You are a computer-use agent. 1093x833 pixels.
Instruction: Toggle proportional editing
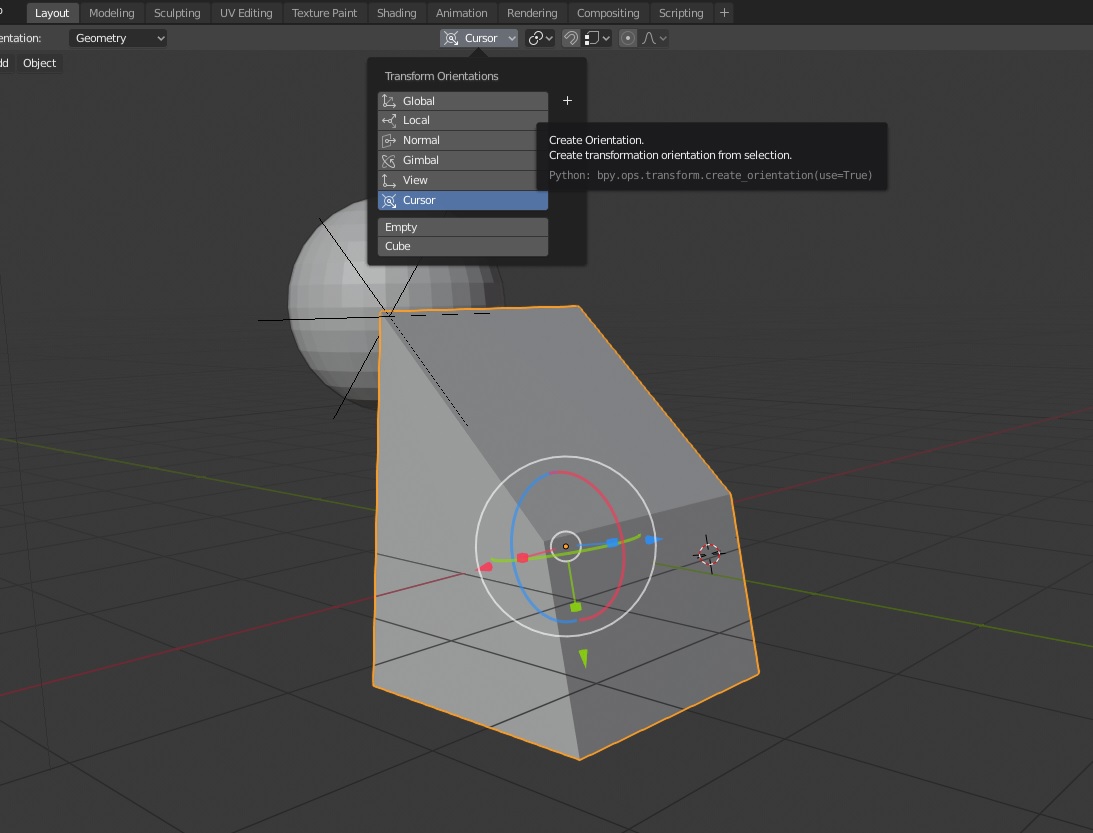628,38
